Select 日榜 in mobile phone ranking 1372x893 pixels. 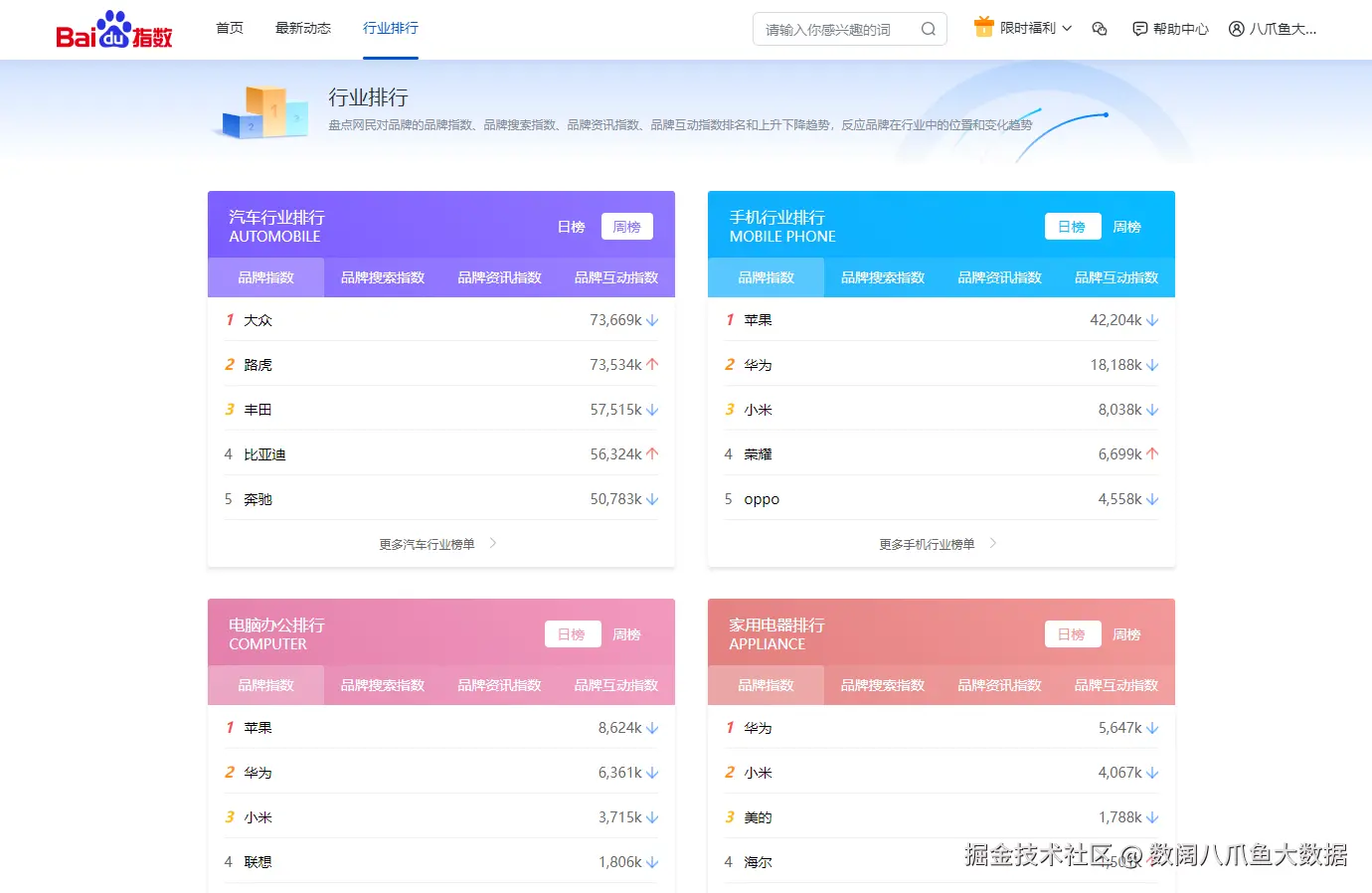coord(1072,227)
